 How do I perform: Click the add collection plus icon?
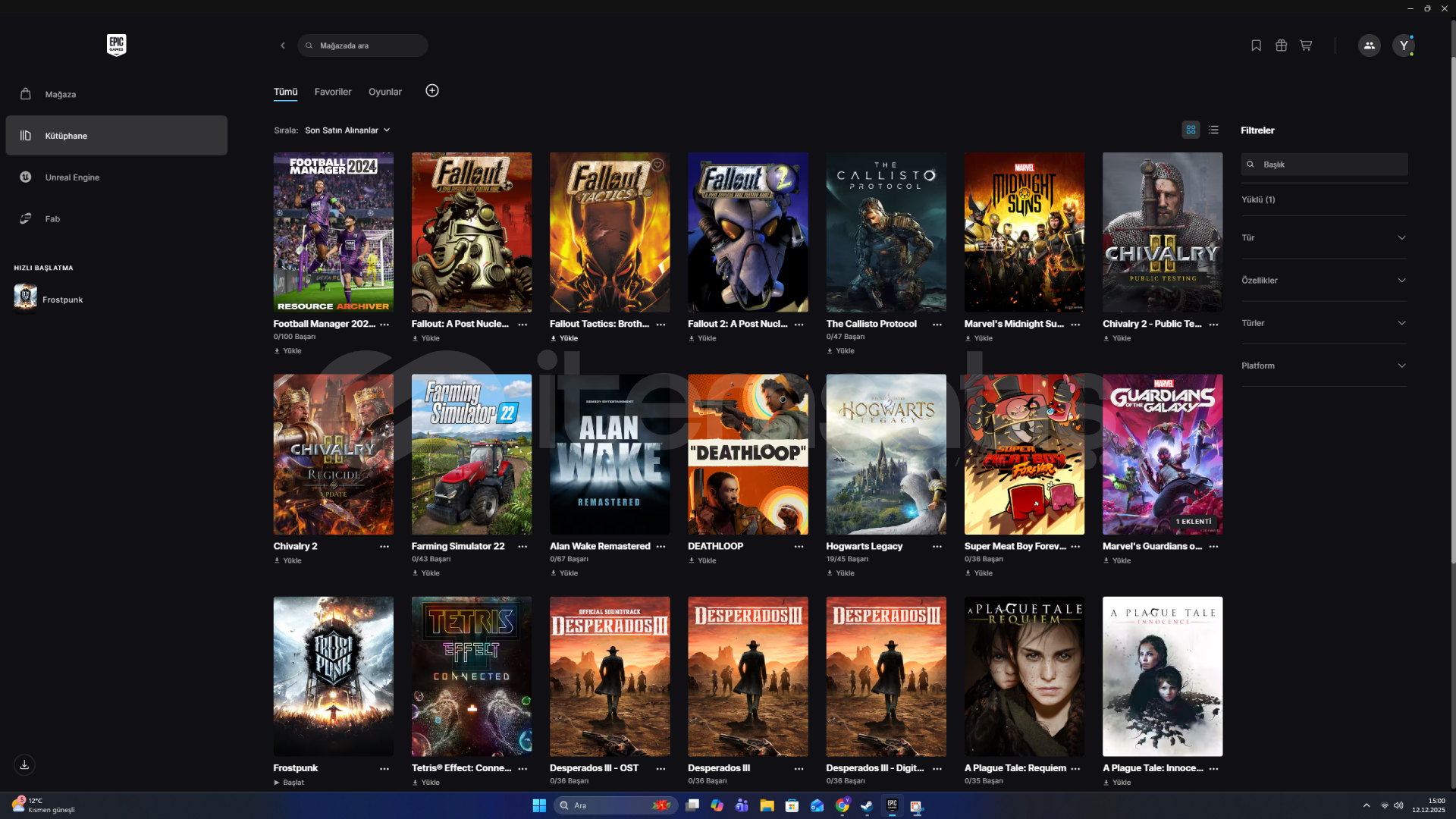[x=432, y=91]
